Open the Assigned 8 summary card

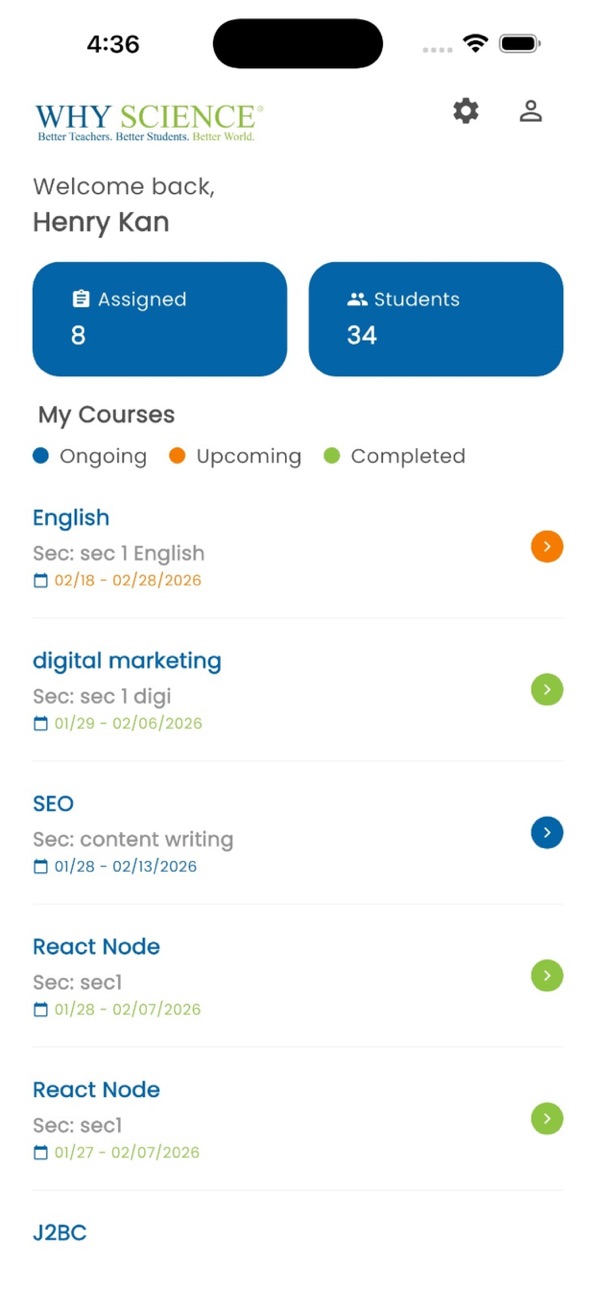[x=160, y=319]
